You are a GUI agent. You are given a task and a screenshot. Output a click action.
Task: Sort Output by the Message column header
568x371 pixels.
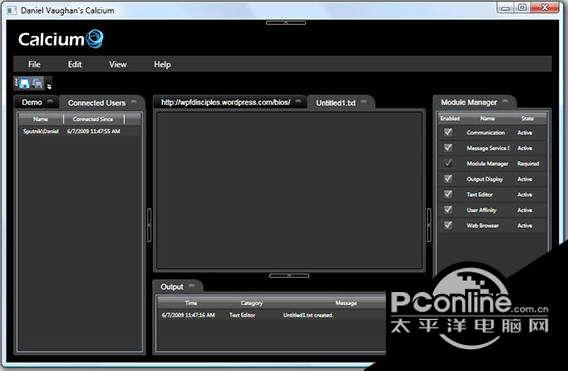[x=346, y=303]
